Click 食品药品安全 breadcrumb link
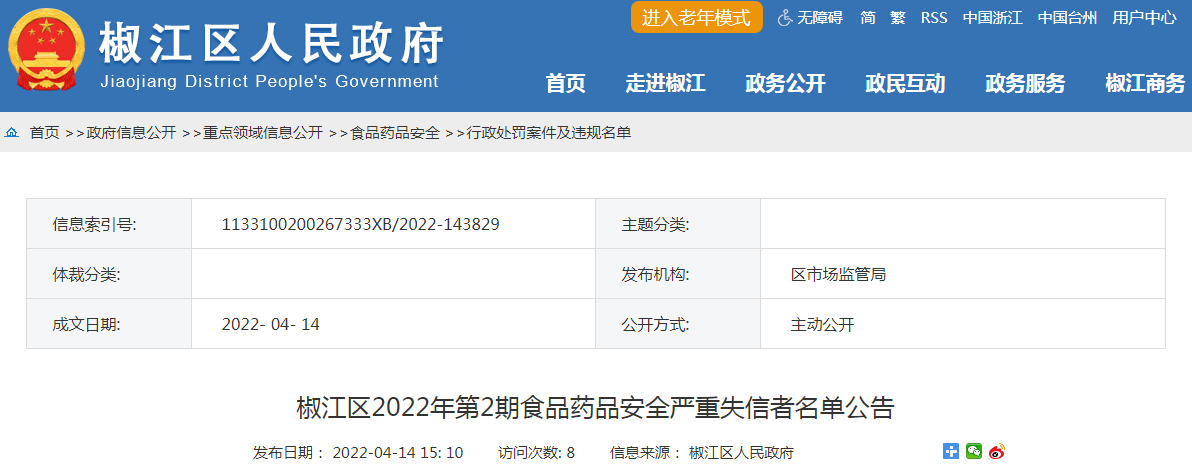The height and width of the screenshot is (471, 1192). (x=395, y=133)
